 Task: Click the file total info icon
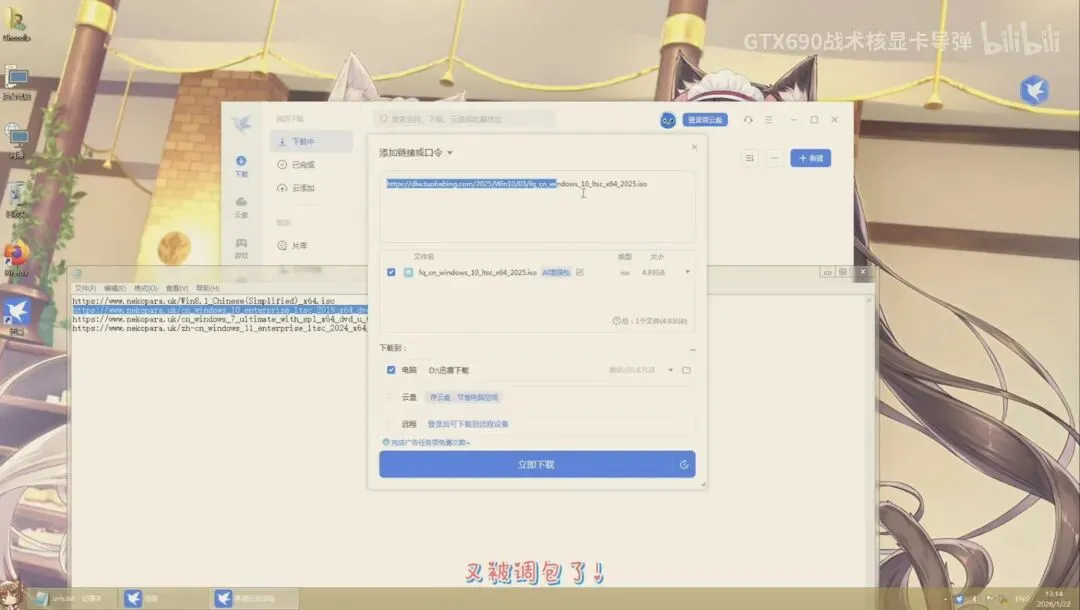616,321
